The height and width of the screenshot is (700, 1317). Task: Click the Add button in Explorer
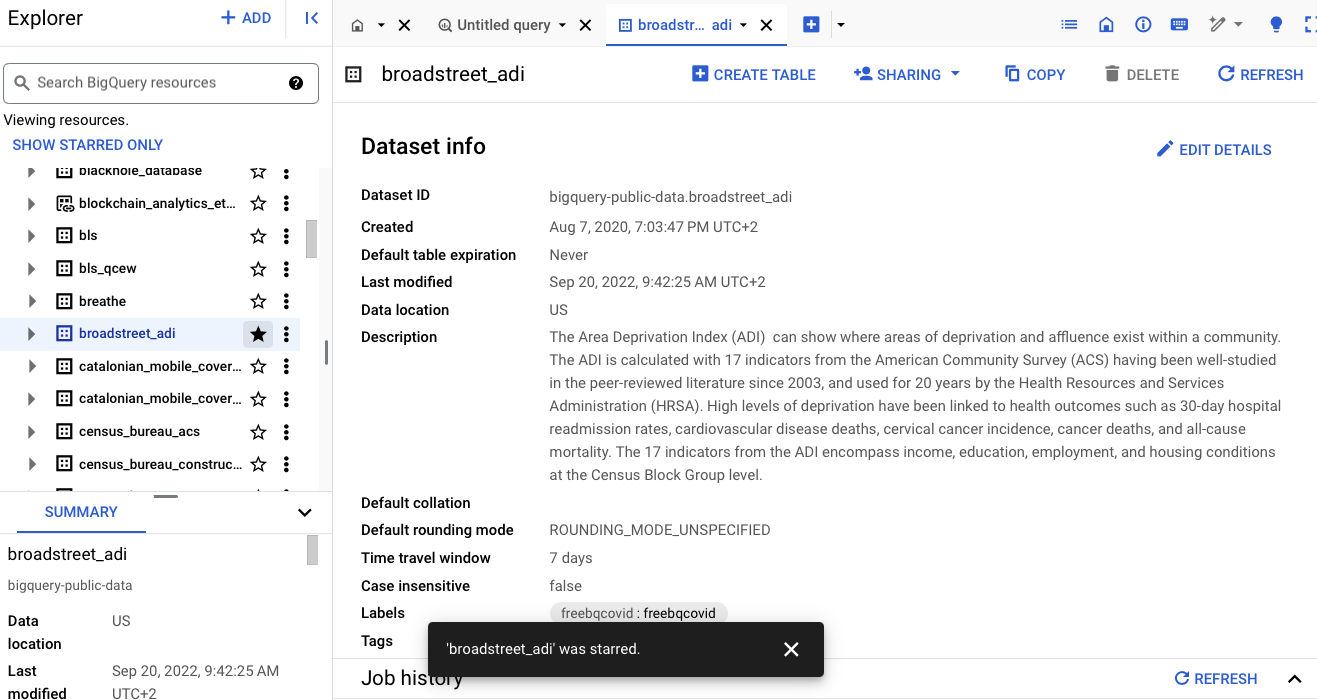tap(245, 18)
